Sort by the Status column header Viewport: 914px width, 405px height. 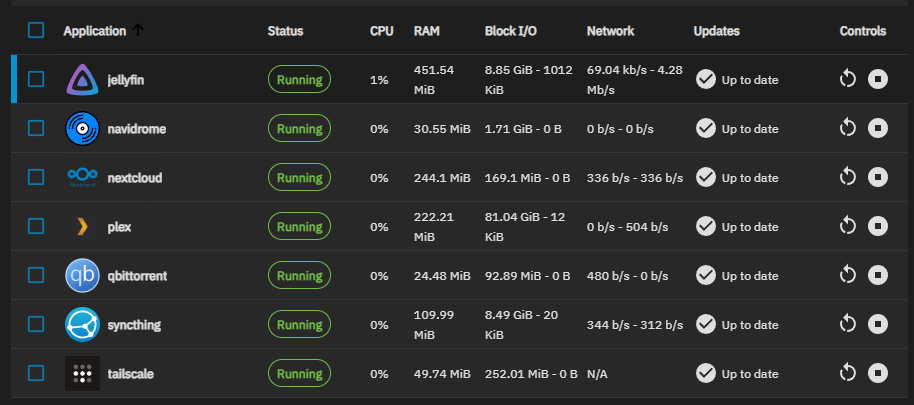tap(285, 31)
